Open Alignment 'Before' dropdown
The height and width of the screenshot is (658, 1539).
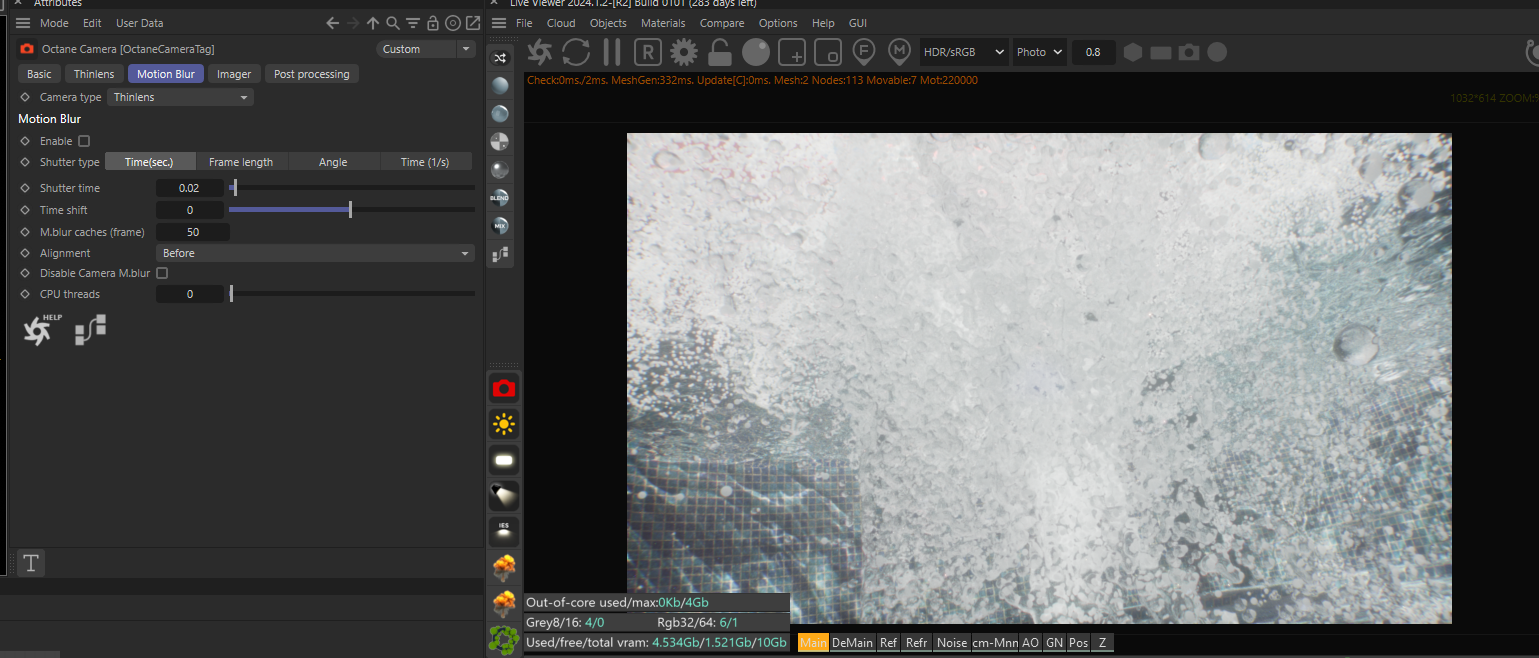[315, 253]
